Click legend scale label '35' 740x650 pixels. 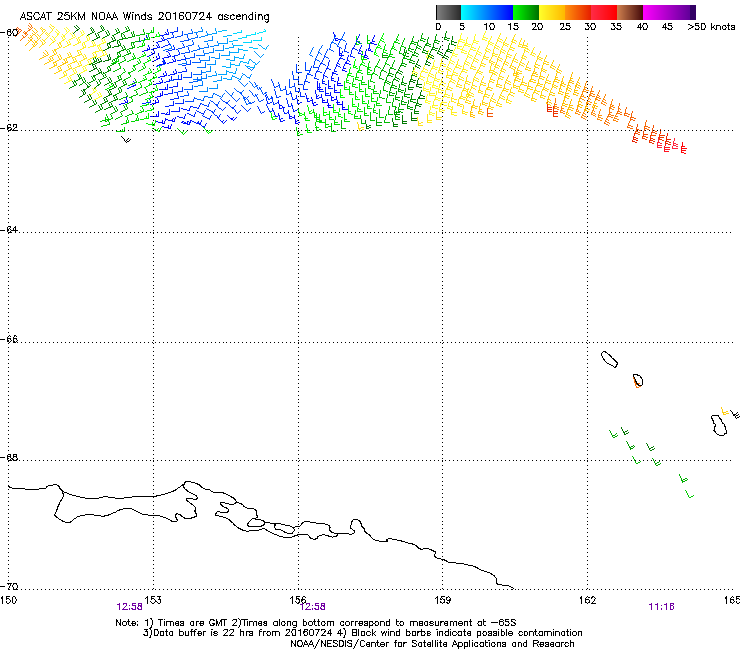(x=616, y=27)
